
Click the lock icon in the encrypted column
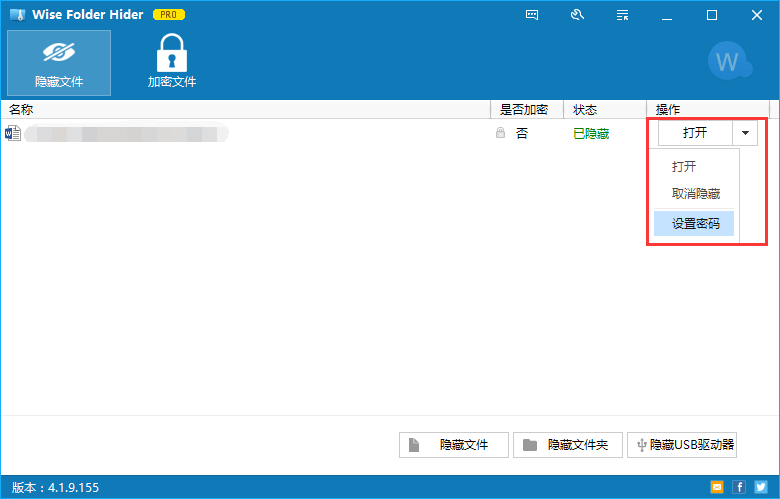coord(500,133)
